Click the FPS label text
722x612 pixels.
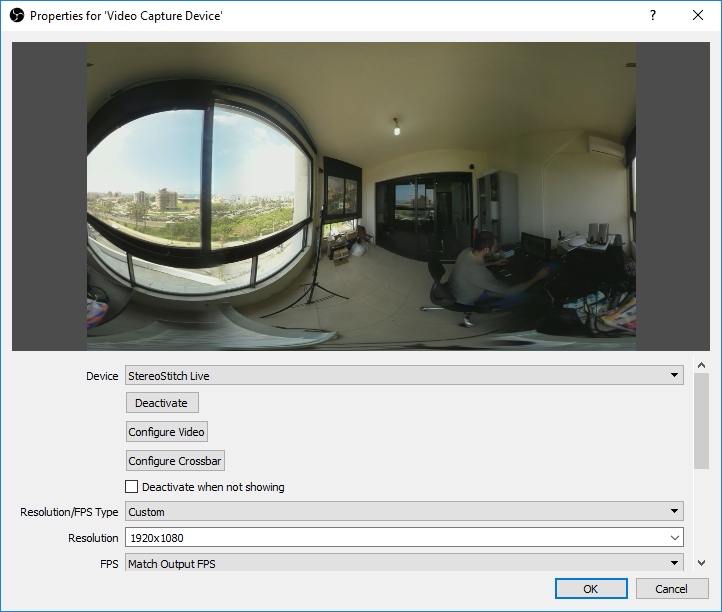pyautogui.click(x=109, y=564)
